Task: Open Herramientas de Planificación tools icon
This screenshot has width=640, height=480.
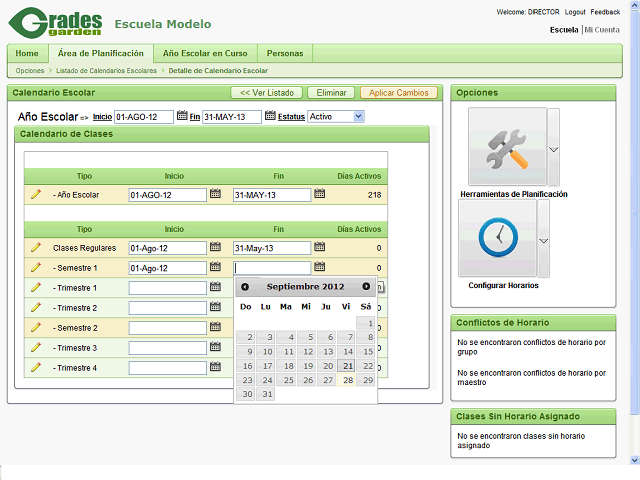Action: pos(507,147)
